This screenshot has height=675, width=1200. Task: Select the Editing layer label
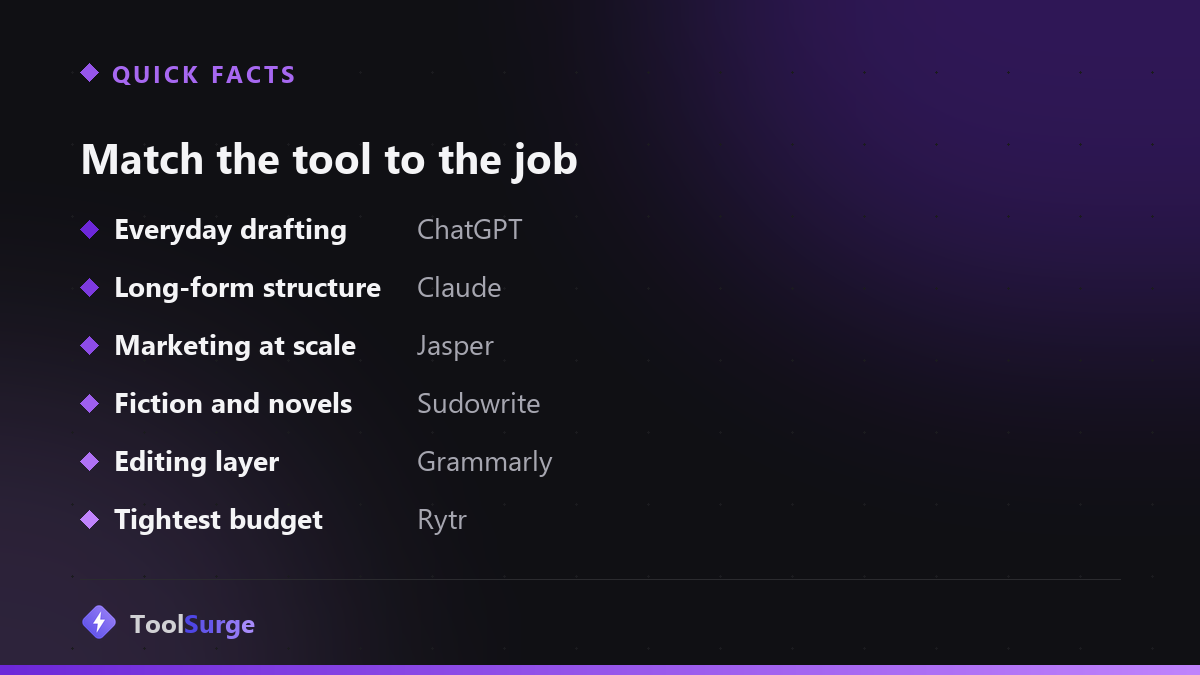pyautogui.click(x=196, y=462)
